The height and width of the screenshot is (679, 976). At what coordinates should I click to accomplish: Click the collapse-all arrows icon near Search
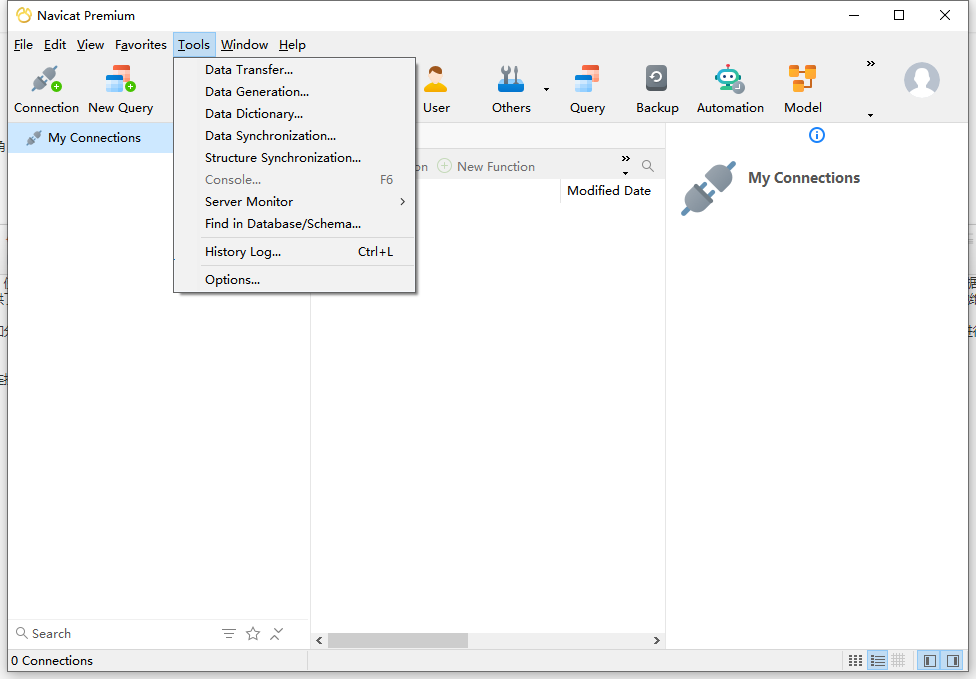point(276,634)
